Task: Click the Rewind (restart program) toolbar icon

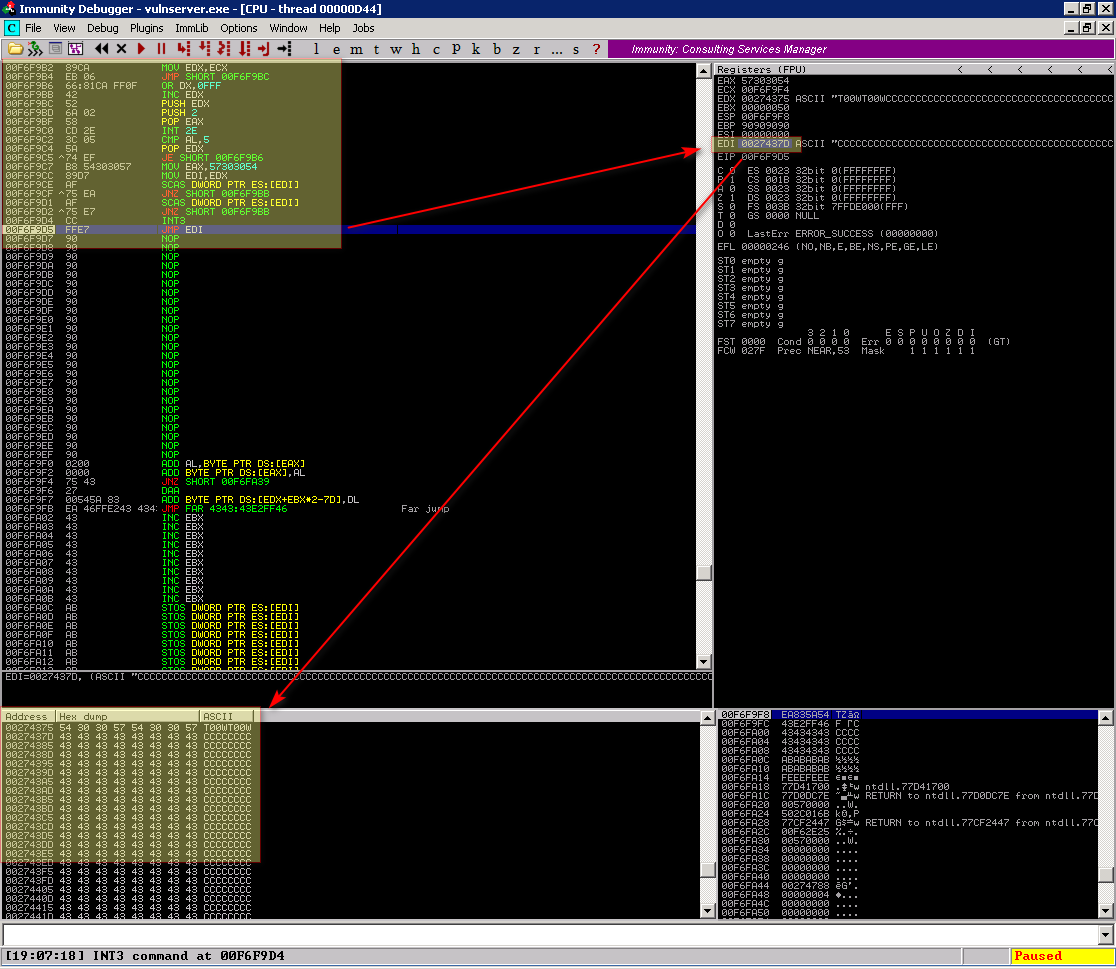Action: point(102,49)
